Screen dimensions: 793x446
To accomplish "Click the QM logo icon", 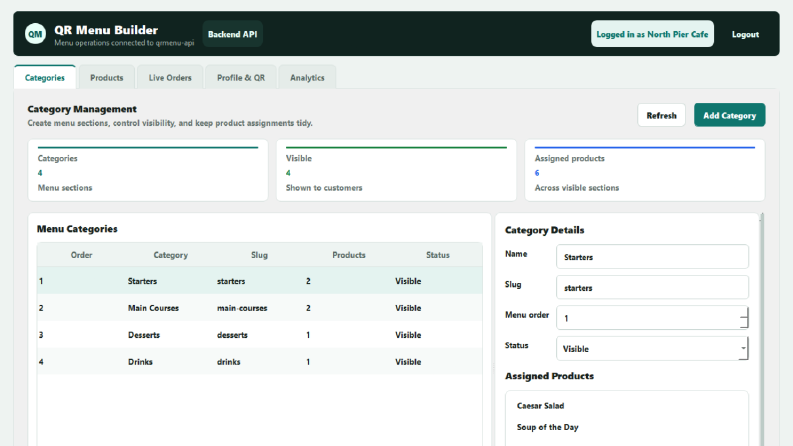I will (35, 34).
